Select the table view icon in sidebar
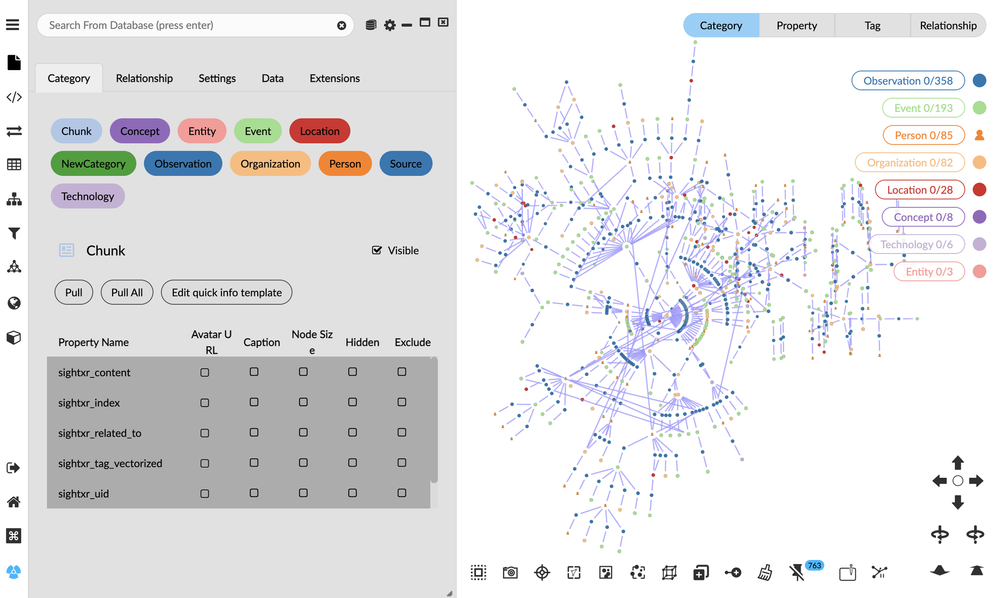The height and width of the screenshot is (598, 1000). (x=12, y=164)
